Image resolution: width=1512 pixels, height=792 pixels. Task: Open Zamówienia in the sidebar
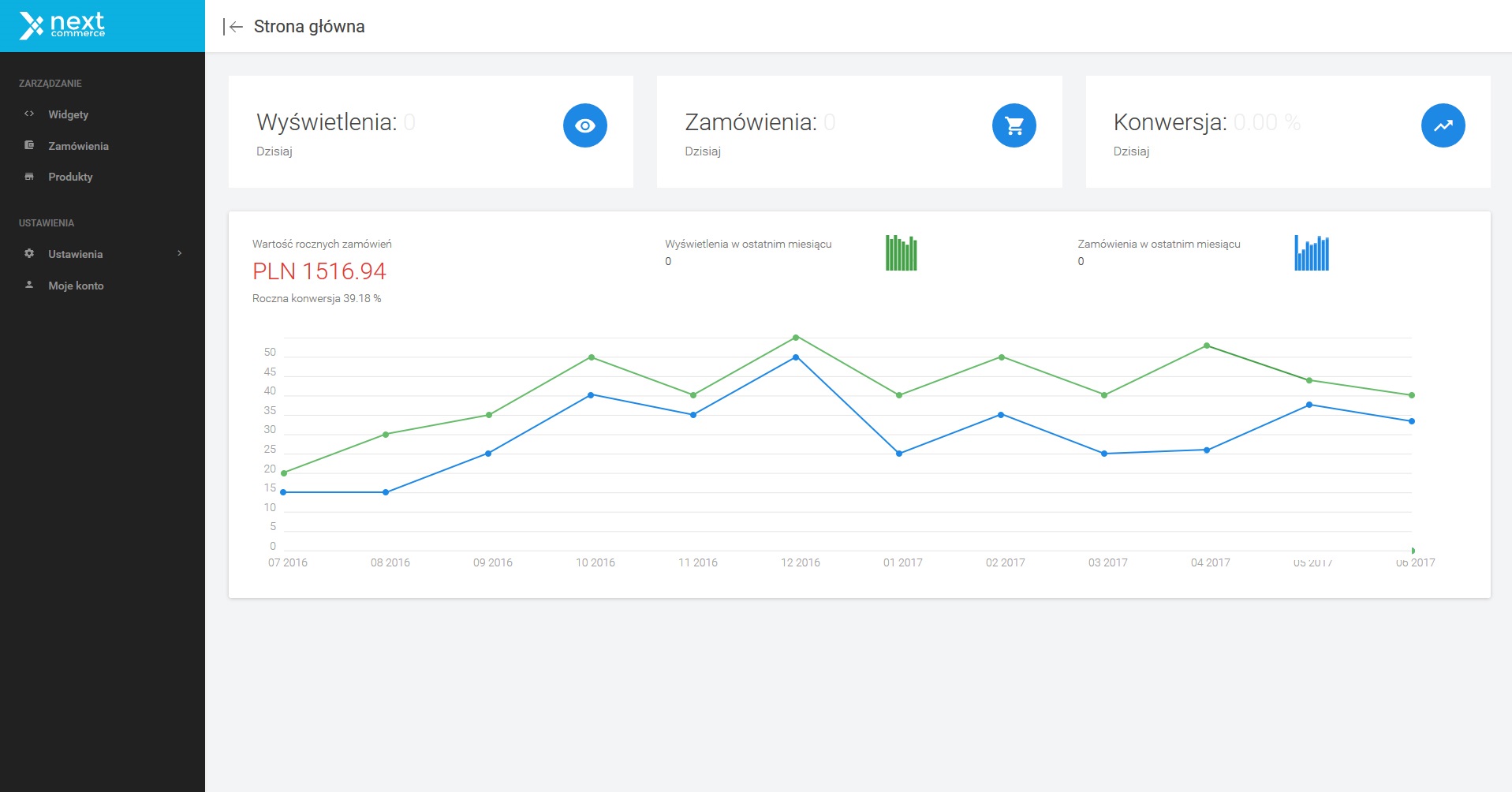[78, 146]
